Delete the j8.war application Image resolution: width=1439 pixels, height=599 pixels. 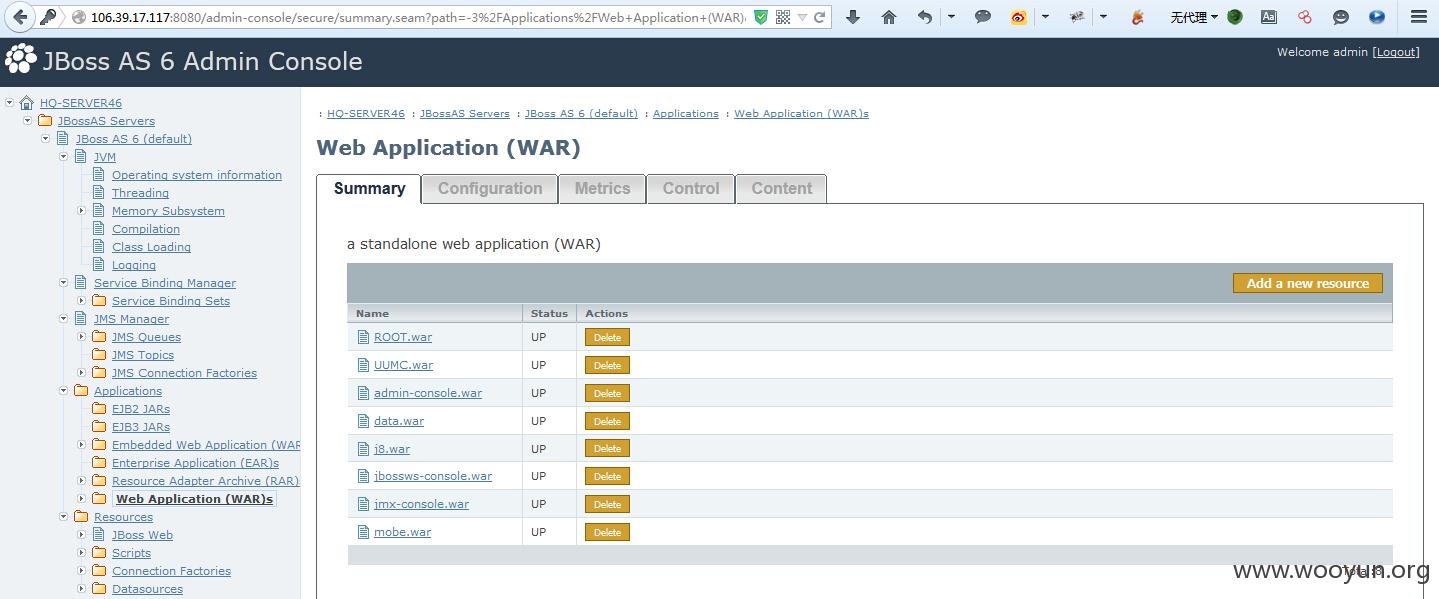point(607,448)
